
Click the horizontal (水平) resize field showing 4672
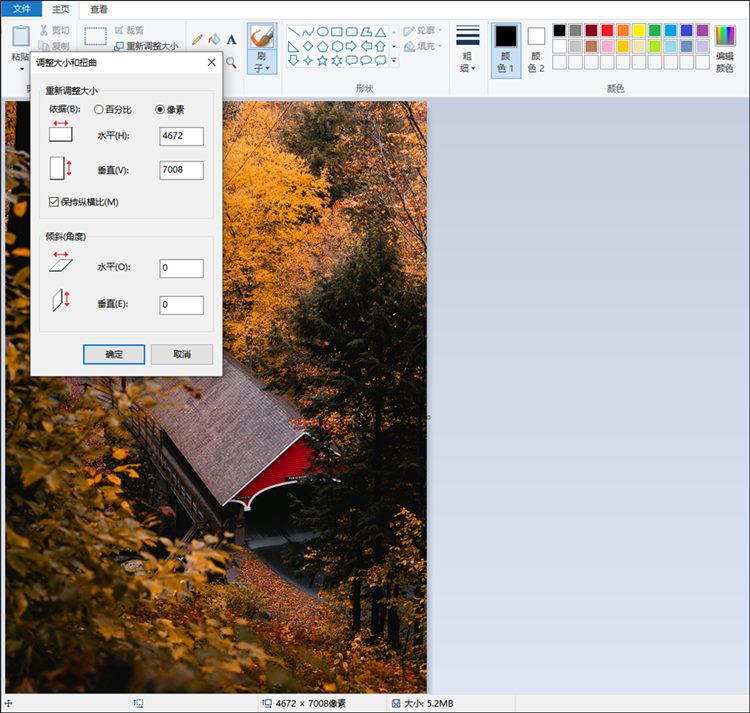(181, 136)
